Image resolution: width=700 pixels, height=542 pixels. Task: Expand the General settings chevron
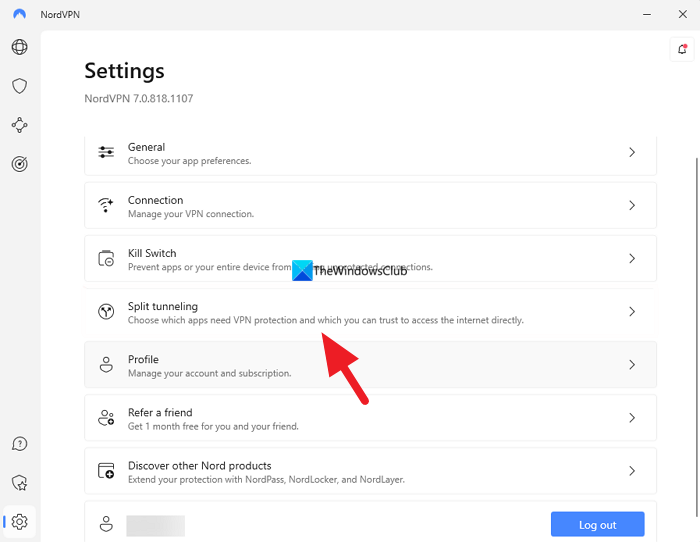pyautogui.click(x=632, y=153)
